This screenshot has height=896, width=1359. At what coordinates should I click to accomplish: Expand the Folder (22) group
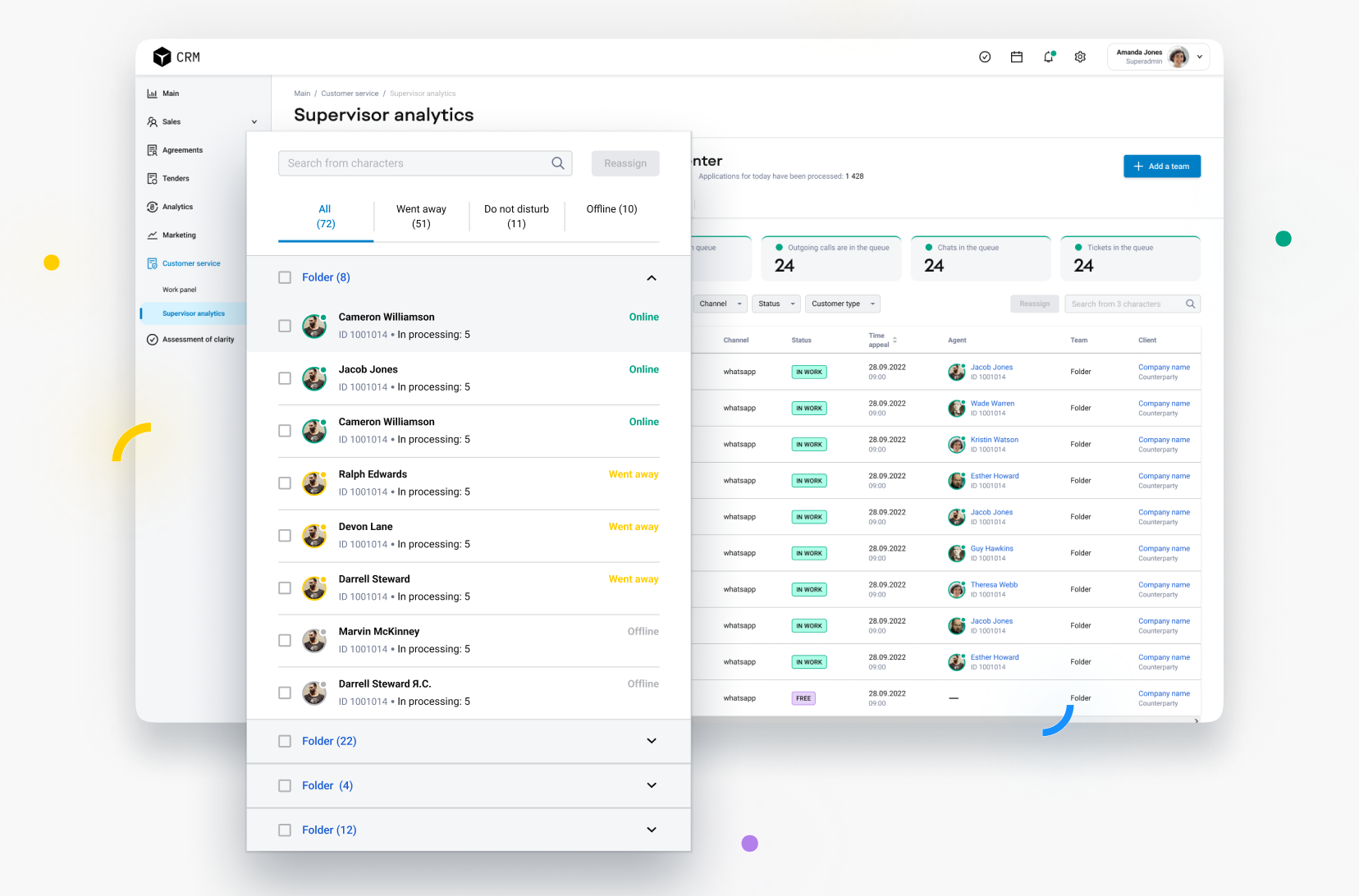(652, 741)
